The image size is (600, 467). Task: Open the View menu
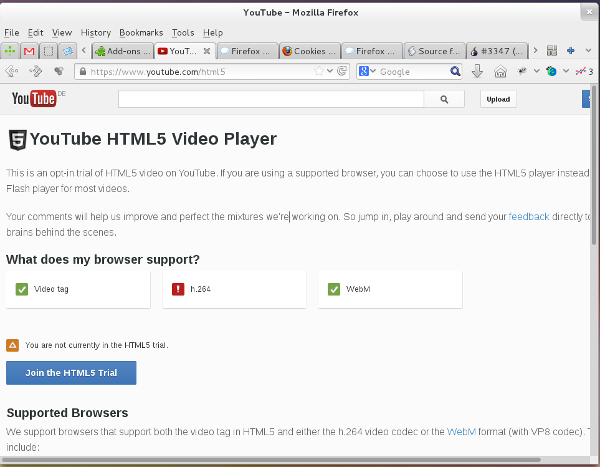tap(62, 33)
